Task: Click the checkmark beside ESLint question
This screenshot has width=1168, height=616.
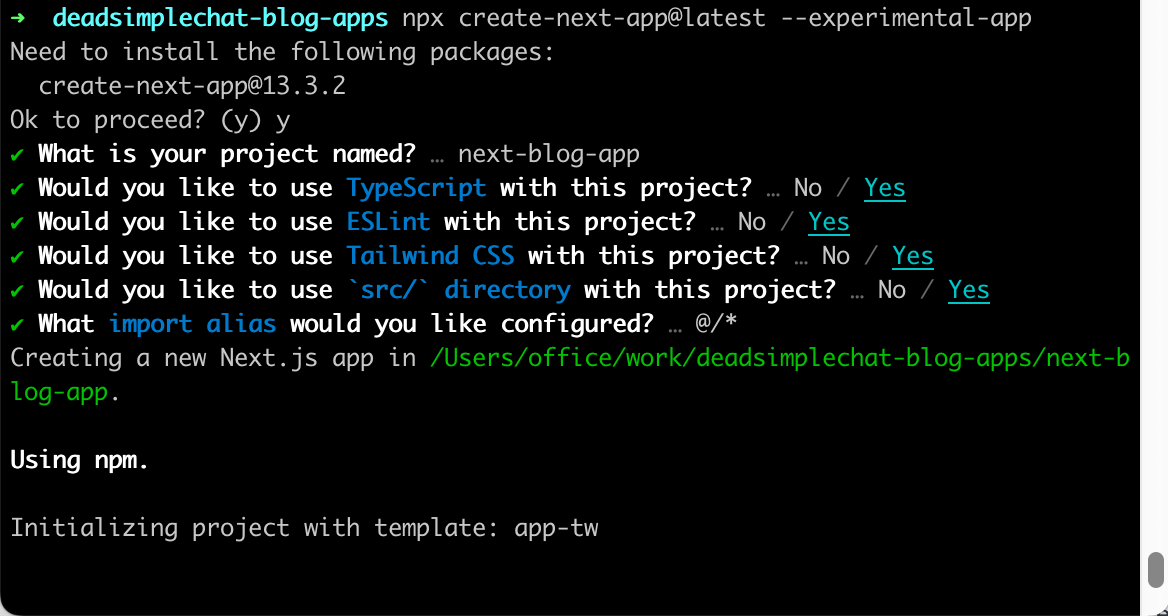Action: coord(18,223)
